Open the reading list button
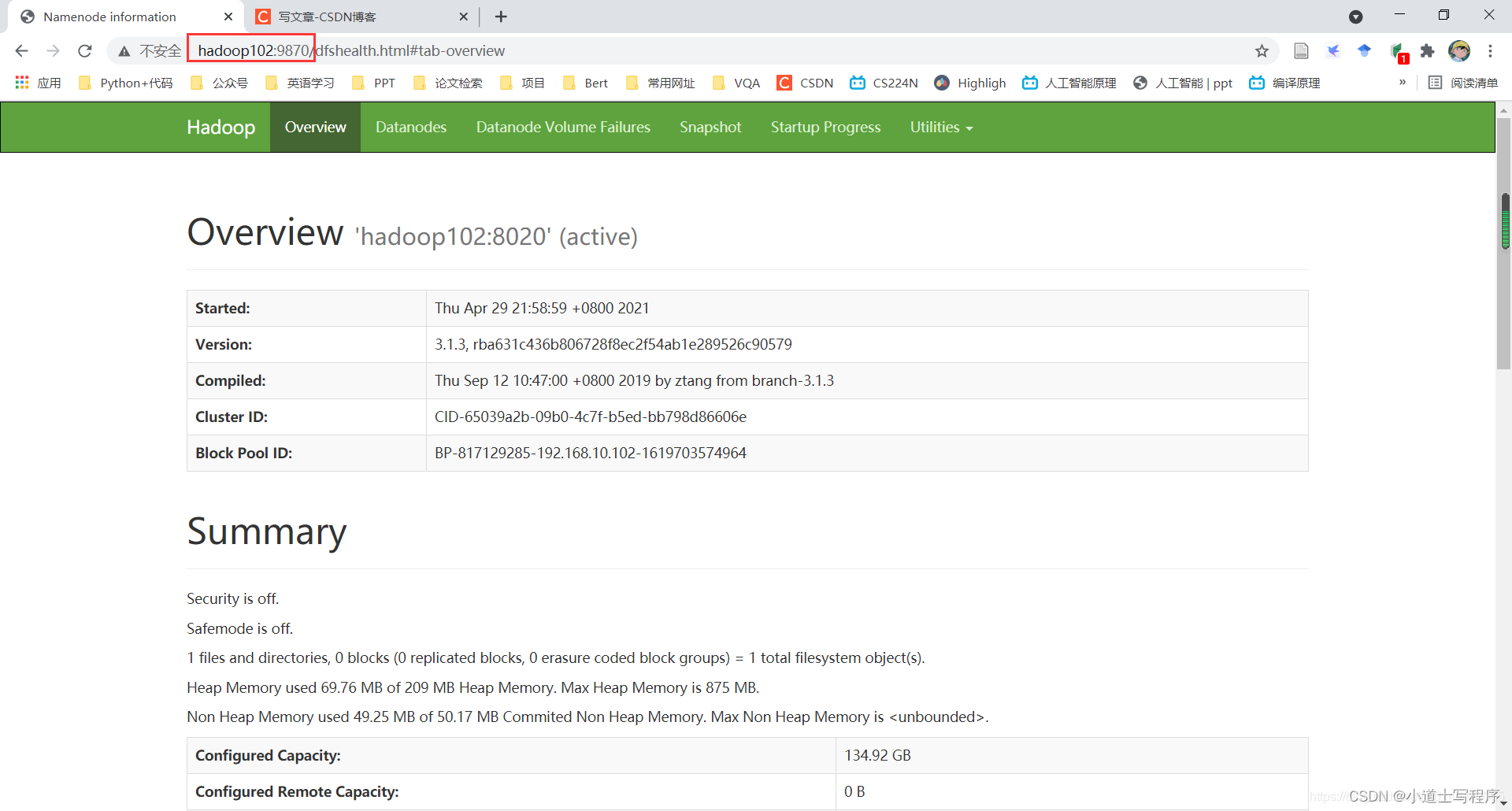This screenshot has width=1512, height=811. click(x=1463, y=83)
